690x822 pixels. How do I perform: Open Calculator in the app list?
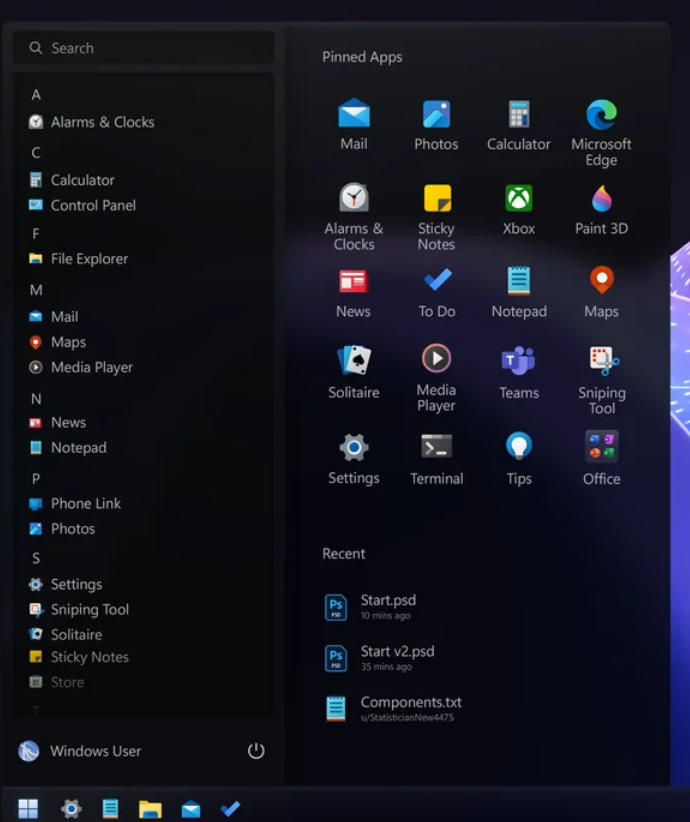pyautogui.click(x=71, y=180)
